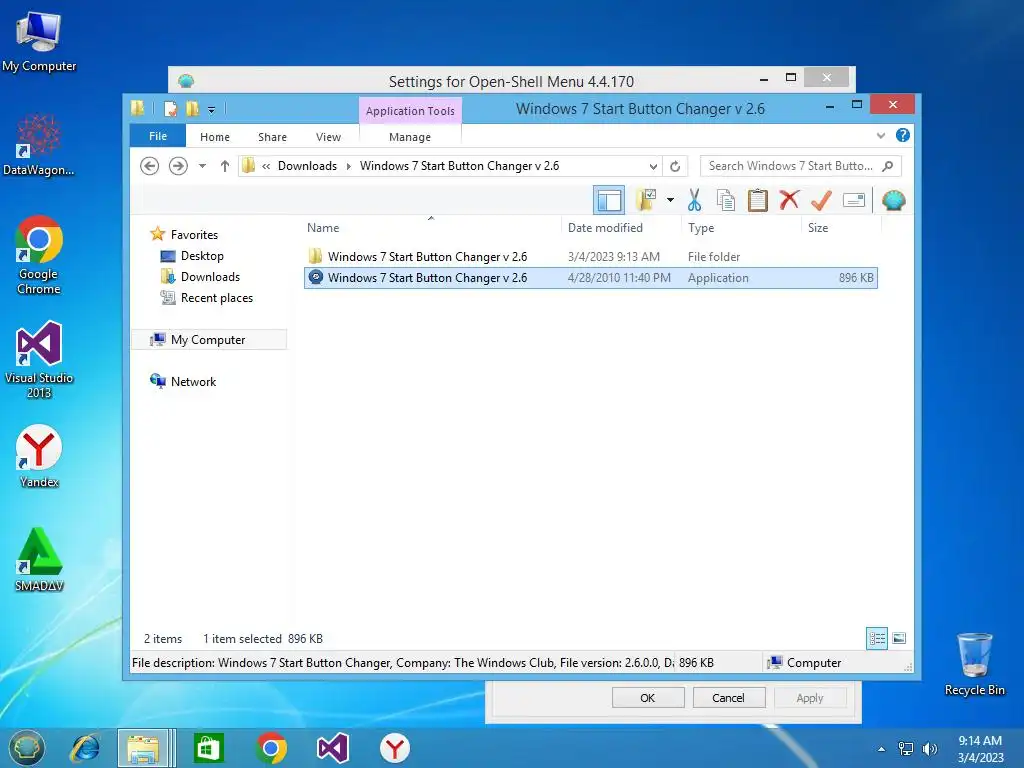Open Yandex browser from the taskbar
1024x768 pixels.
click(394, 748)
